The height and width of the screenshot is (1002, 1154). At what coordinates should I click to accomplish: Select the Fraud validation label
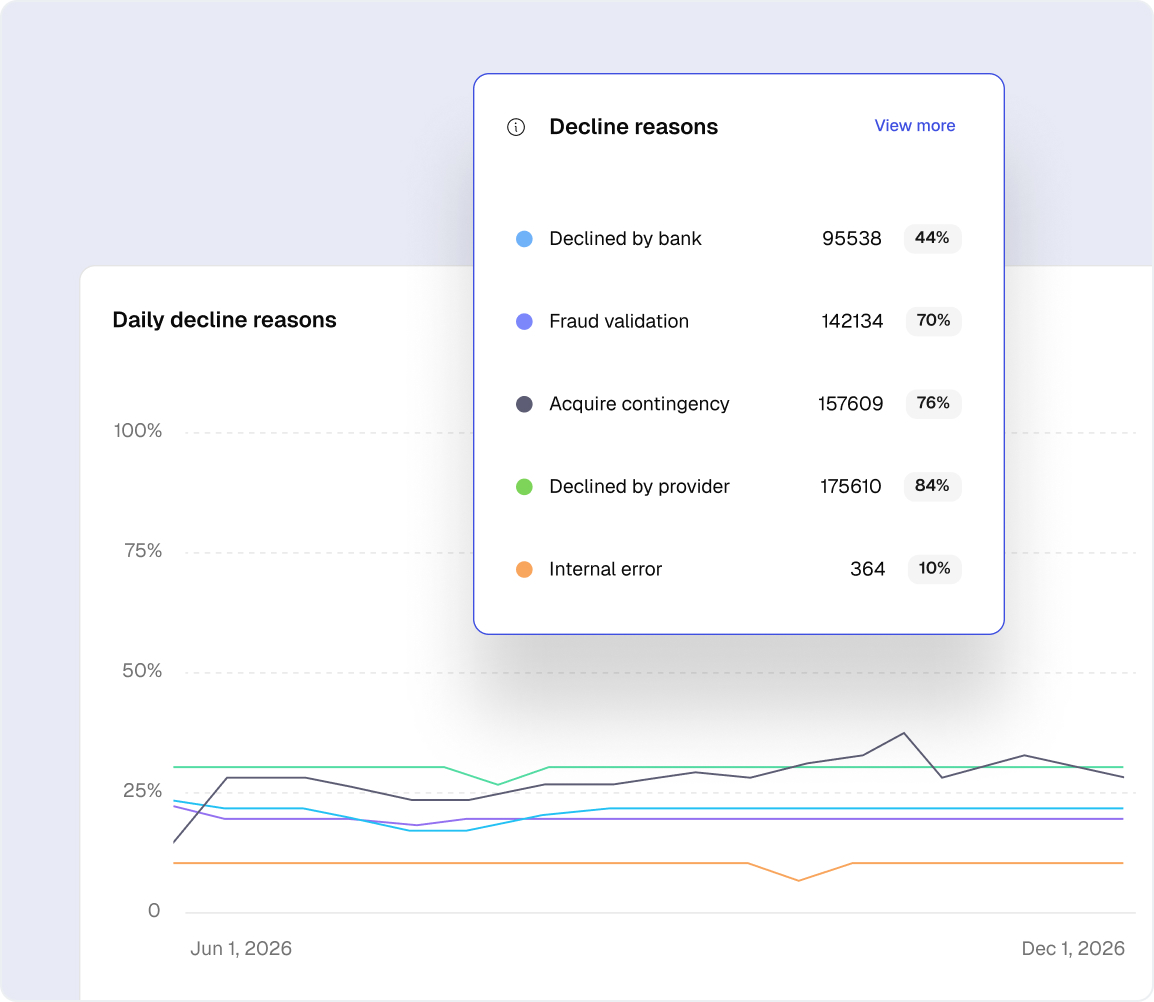618,322
